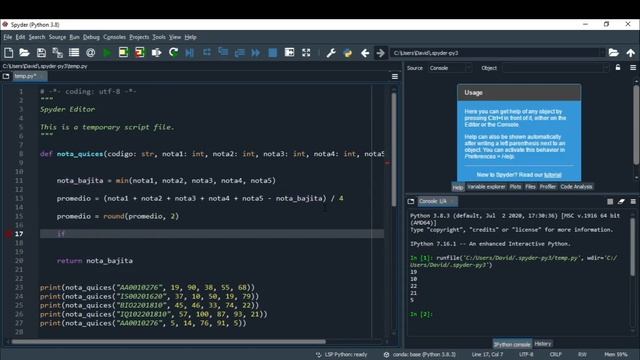
Task: Open the Run menu
Action: coord(74,37)
